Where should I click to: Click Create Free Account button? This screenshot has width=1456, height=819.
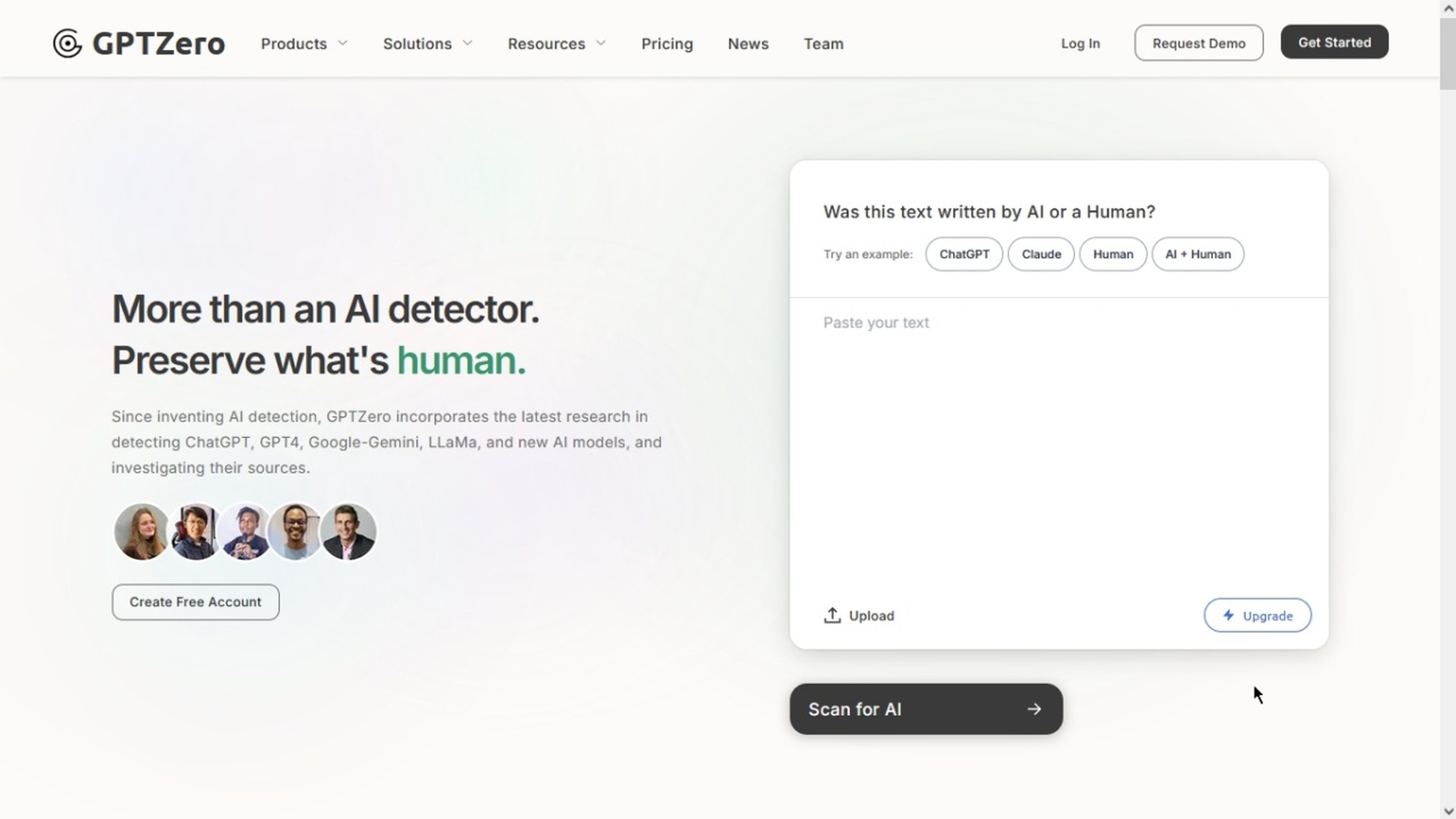(196, 602)
